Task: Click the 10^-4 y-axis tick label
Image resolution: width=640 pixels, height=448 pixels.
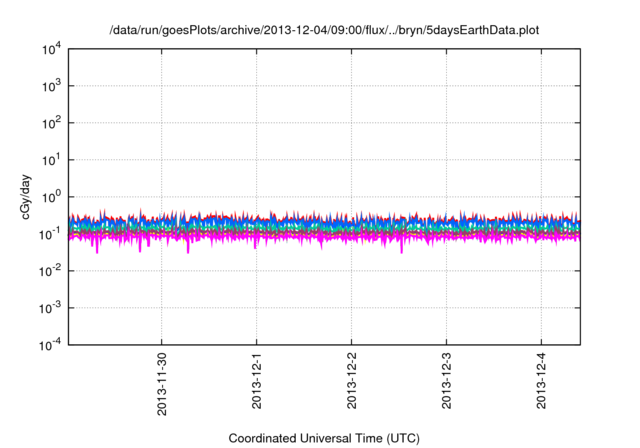Action: pyautogui.click(x=50, y=346)
